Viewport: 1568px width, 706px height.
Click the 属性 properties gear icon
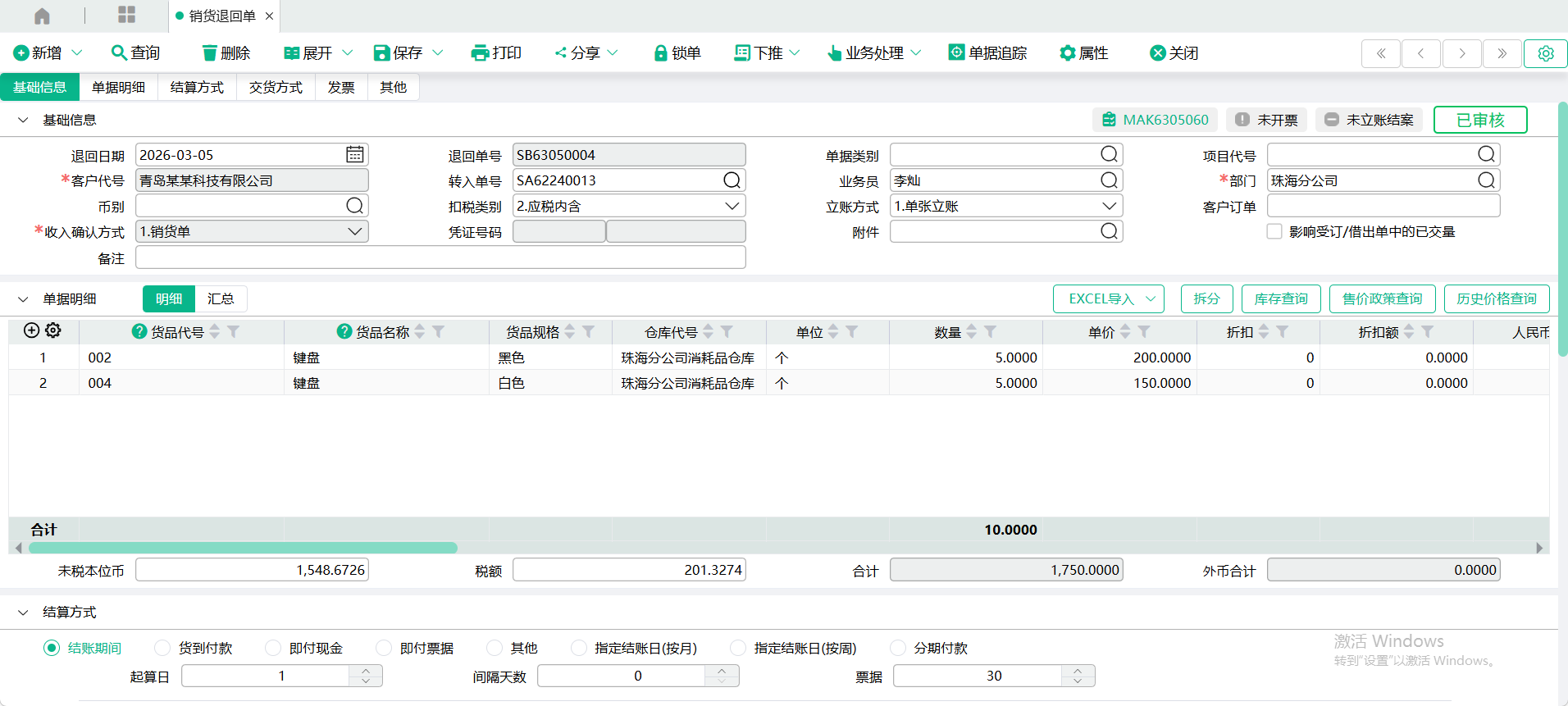(1067, 53)
